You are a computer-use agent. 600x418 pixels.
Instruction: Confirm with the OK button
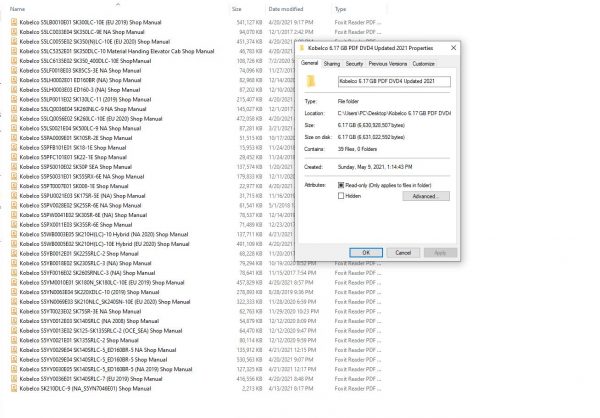pyautogui.click(x=366, y=253)
